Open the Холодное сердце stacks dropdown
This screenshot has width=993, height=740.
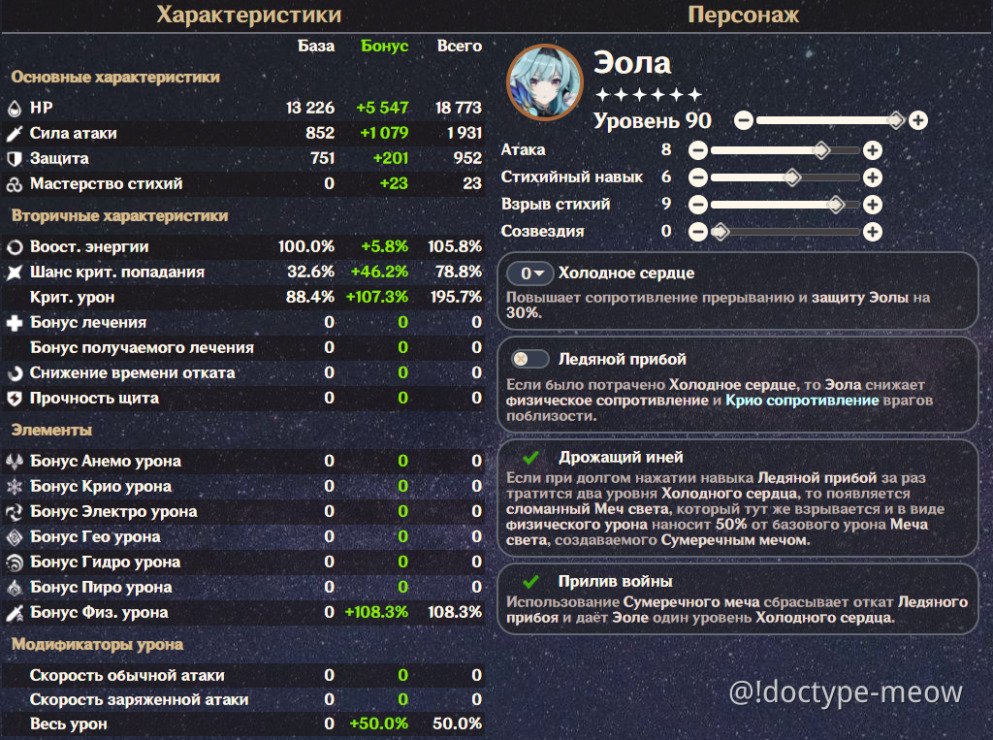point(530,274)
